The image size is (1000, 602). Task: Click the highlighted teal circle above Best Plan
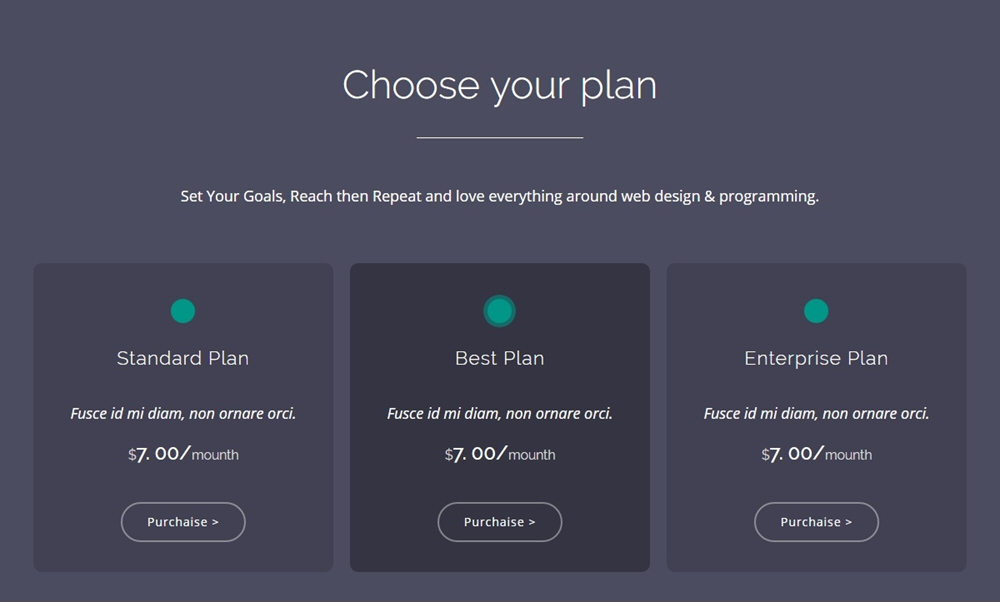point(499,311)
